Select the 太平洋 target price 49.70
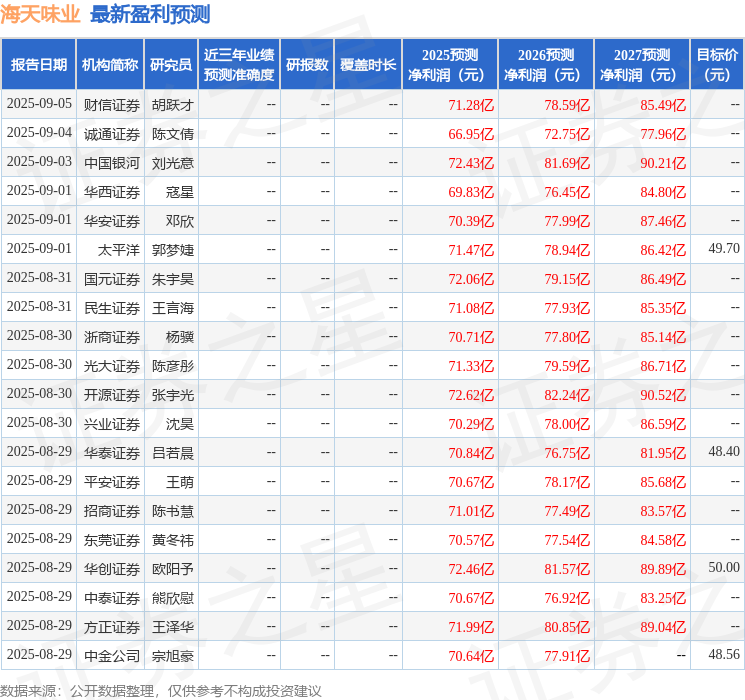Screen dimensions: 745x700 [724, 249]
